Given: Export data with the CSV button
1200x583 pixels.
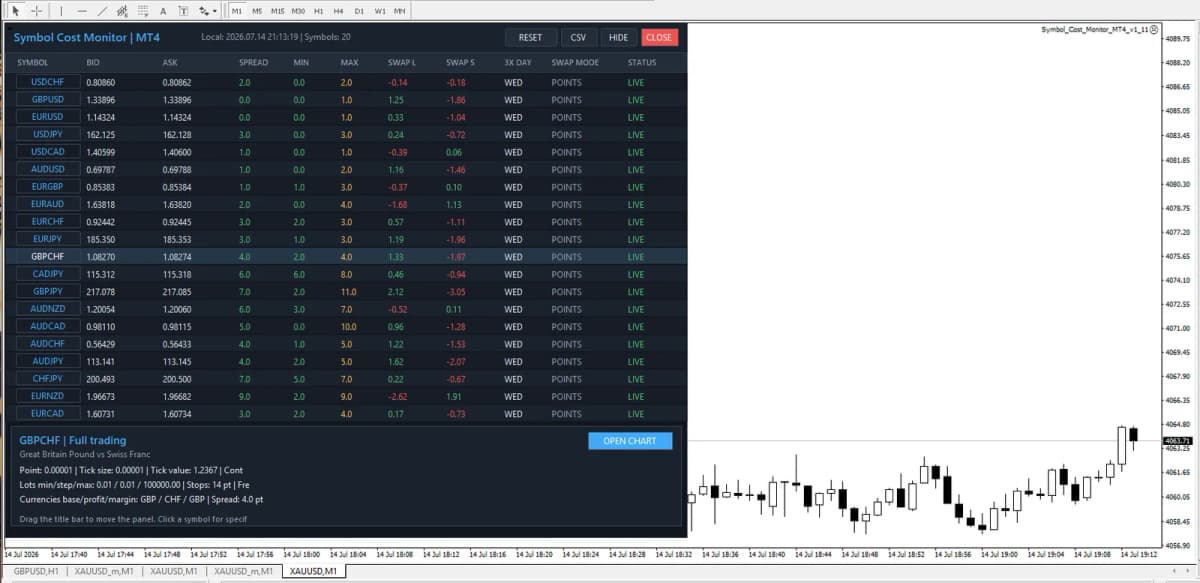Looking at the screenshot, I should tap(578, 37).
